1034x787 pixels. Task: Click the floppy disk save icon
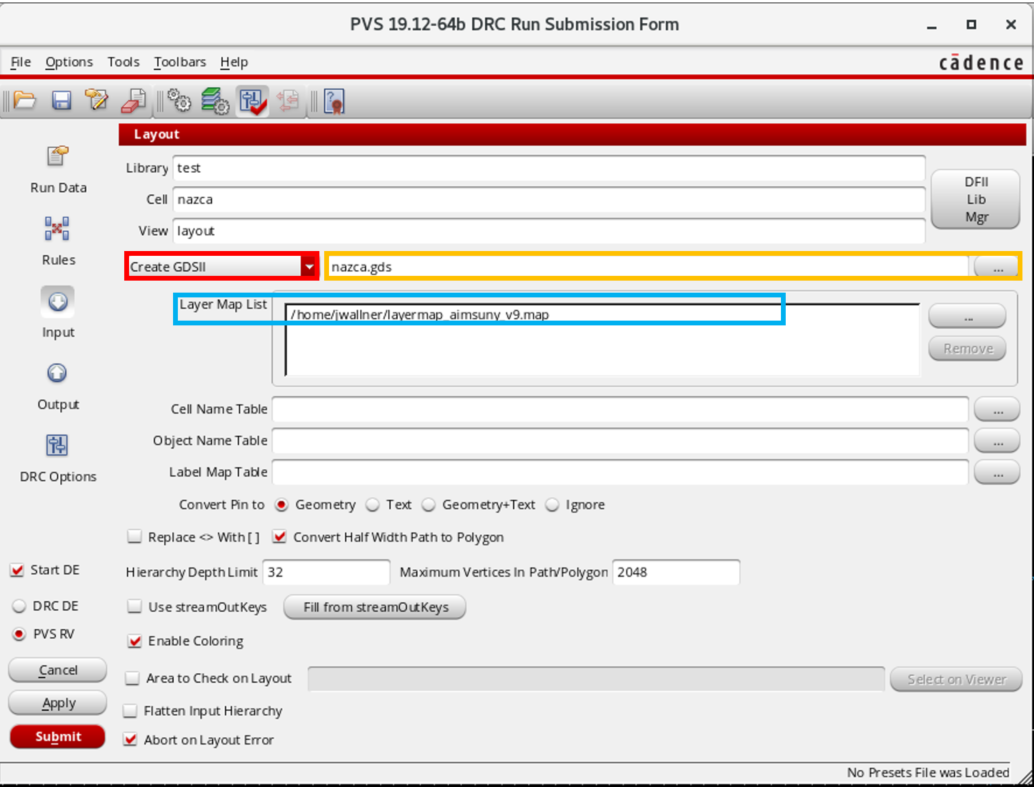[x=61, y=101]
